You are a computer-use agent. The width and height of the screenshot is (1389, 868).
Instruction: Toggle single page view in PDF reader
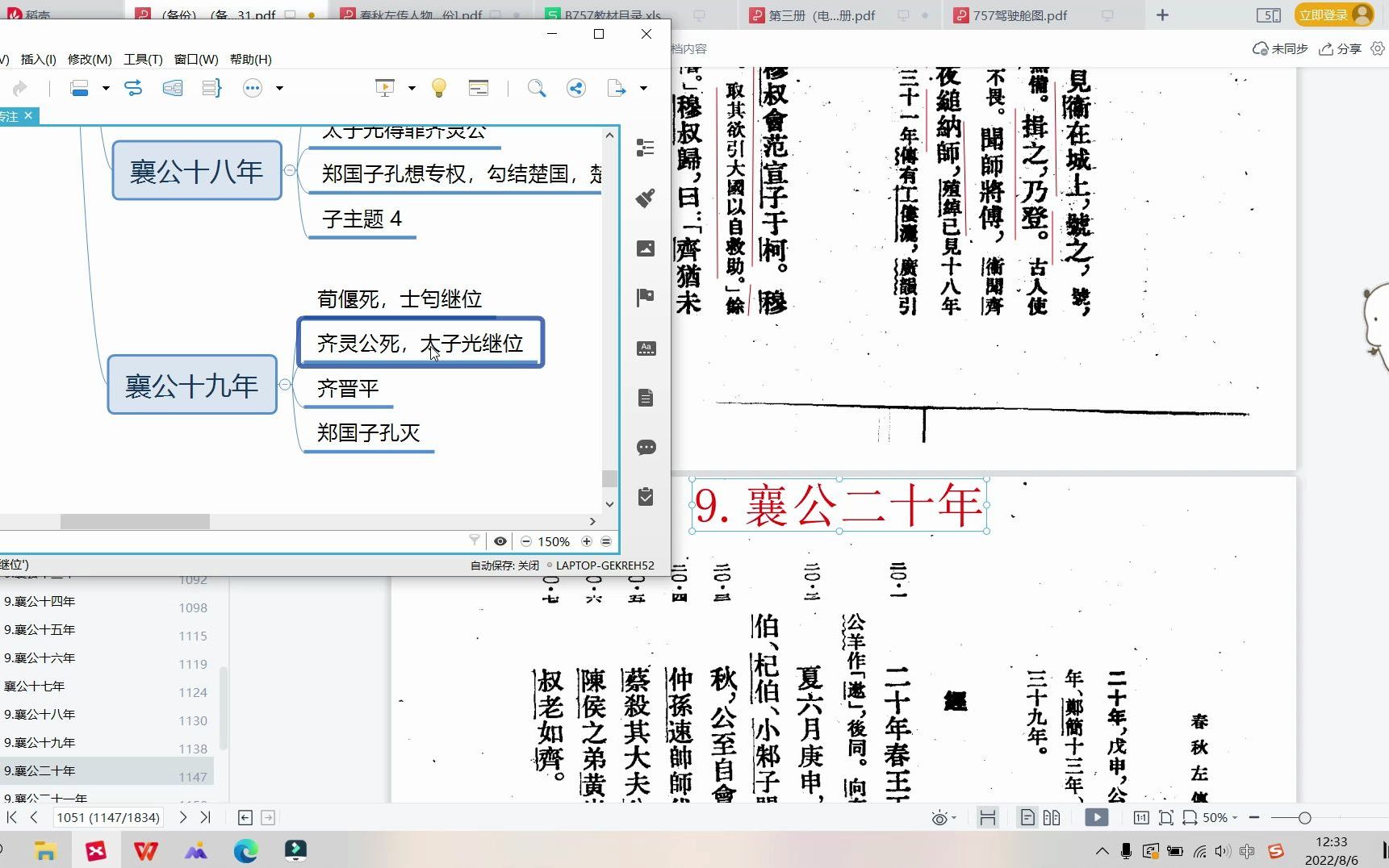tap(1027, 818)
